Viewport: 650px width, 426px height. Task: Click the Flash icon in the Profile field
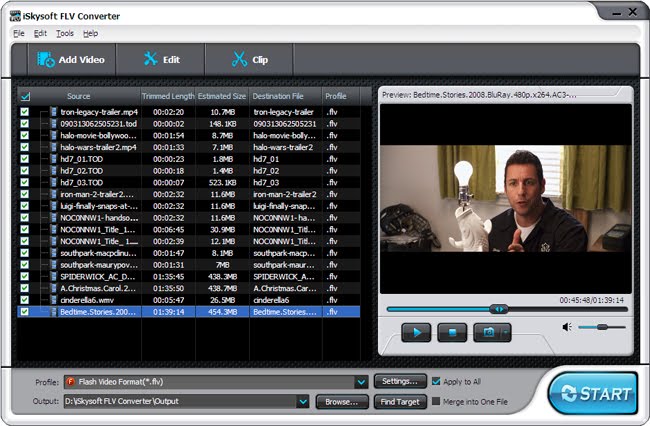[x=70, y=382]
